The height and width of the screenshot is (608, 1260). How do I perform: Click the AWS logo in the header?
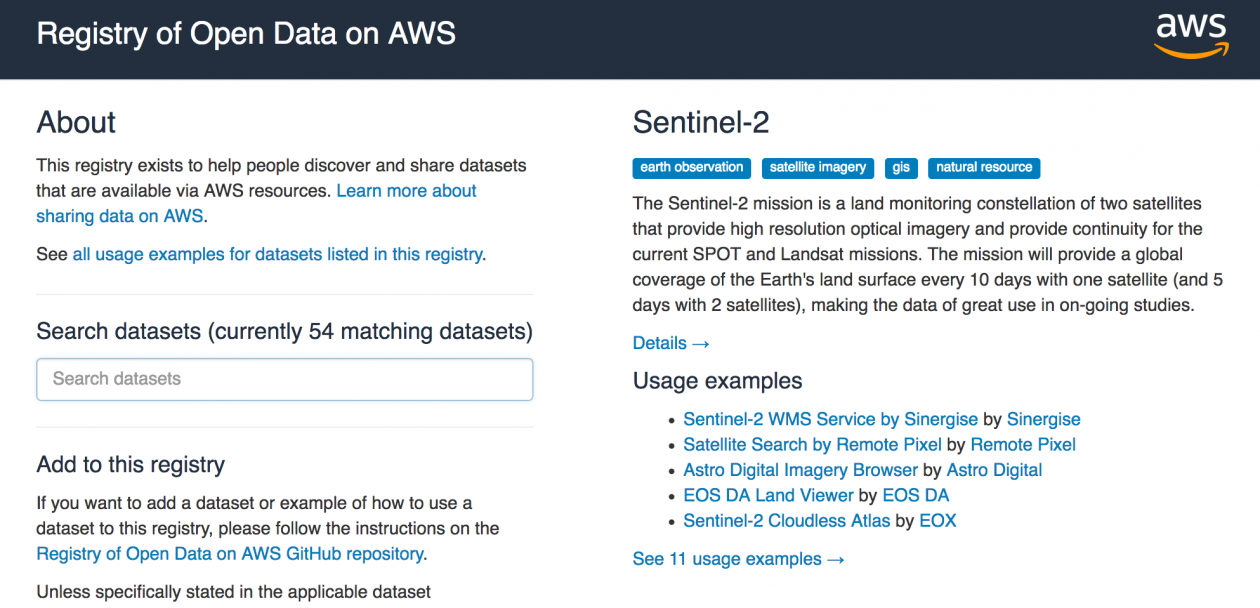click(1190, 35)
